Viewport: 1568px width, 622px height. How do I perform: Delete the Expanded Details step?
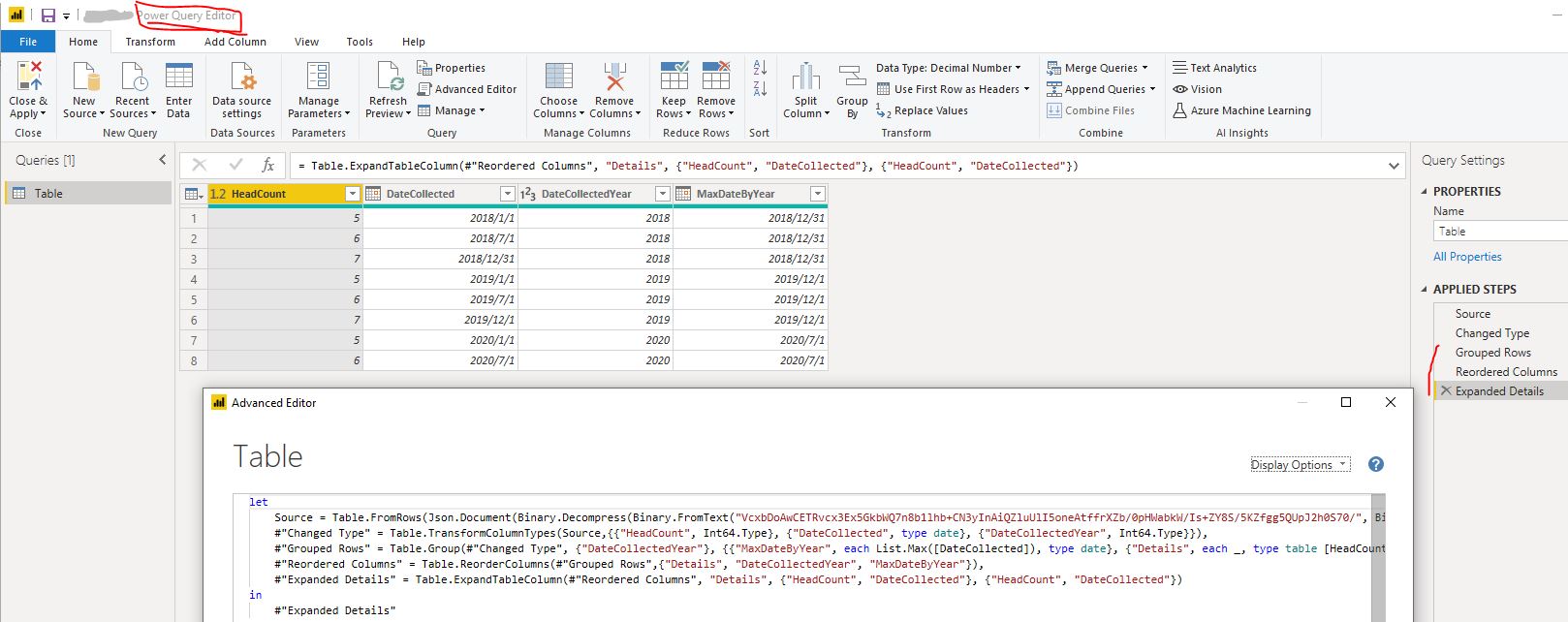click(1446, 391)
